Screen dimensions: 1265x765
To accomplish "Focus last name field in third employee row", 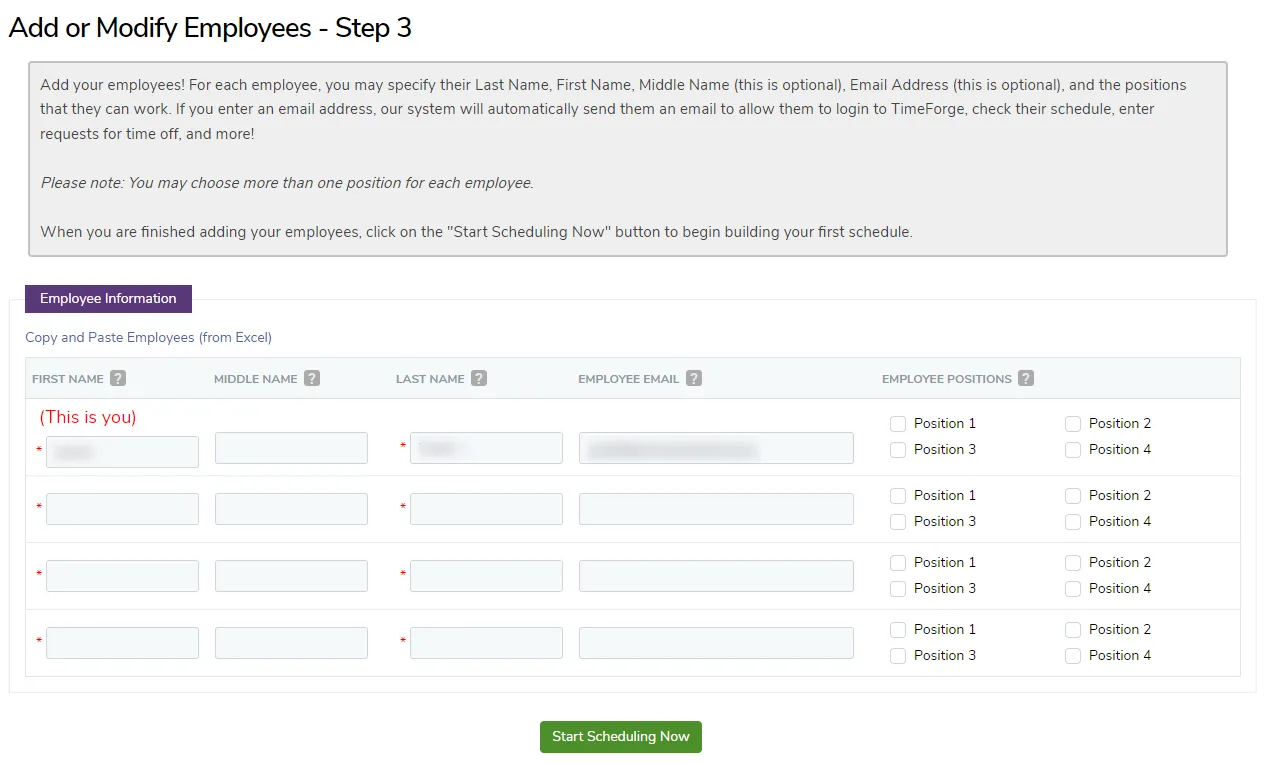I will pos(486,576).
